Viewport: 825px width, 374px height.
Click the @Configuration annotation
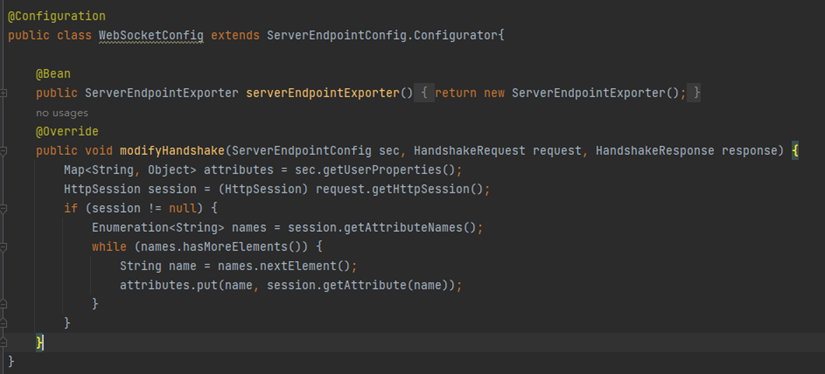[57, 16]
